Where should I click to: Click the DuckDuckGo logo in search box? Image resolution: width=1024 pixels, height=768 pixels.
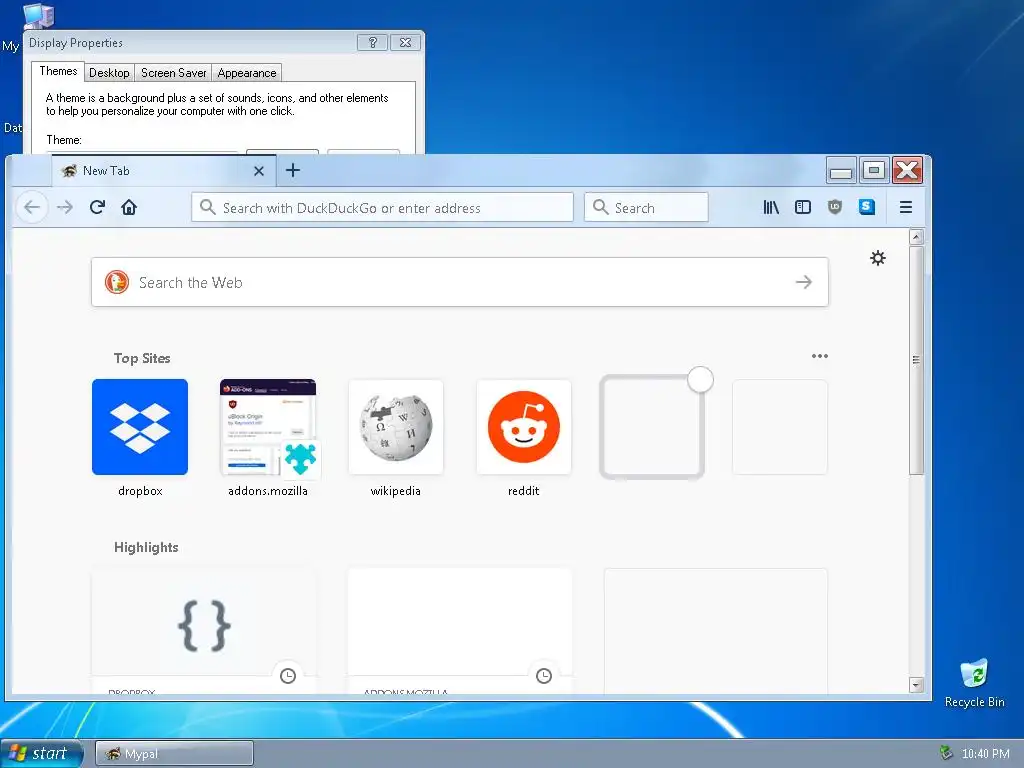pos(117,282)
